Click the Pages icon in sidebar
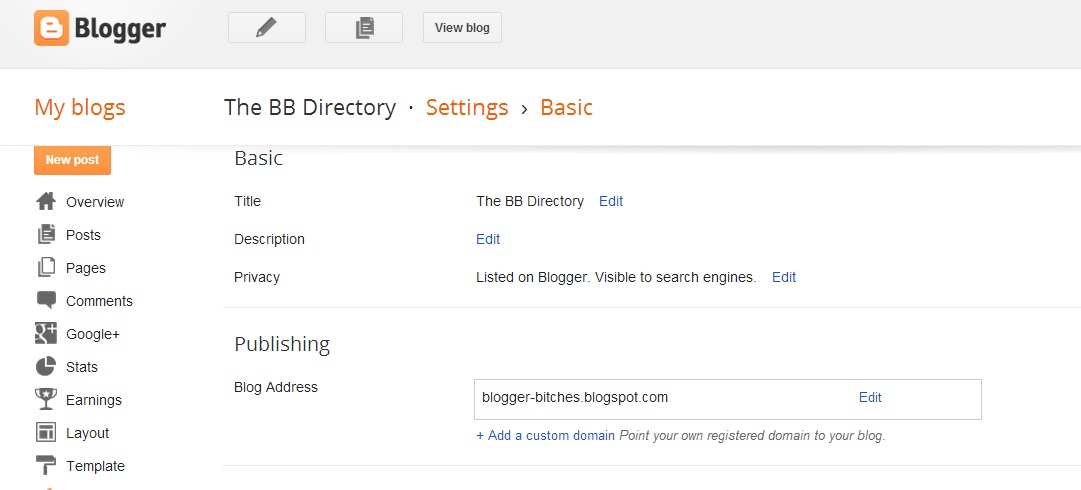The height and width of the screenshot is (490, 1081). 46,267
